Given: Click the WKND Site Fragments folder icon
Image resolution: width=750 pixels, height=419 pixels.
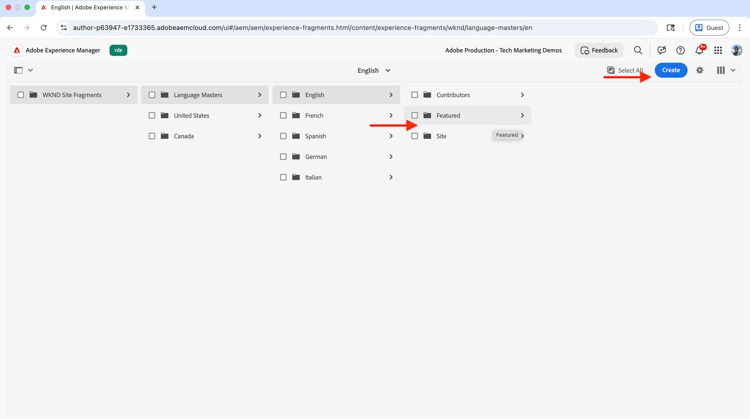Looking at the screenshot, I should (33, 95).
